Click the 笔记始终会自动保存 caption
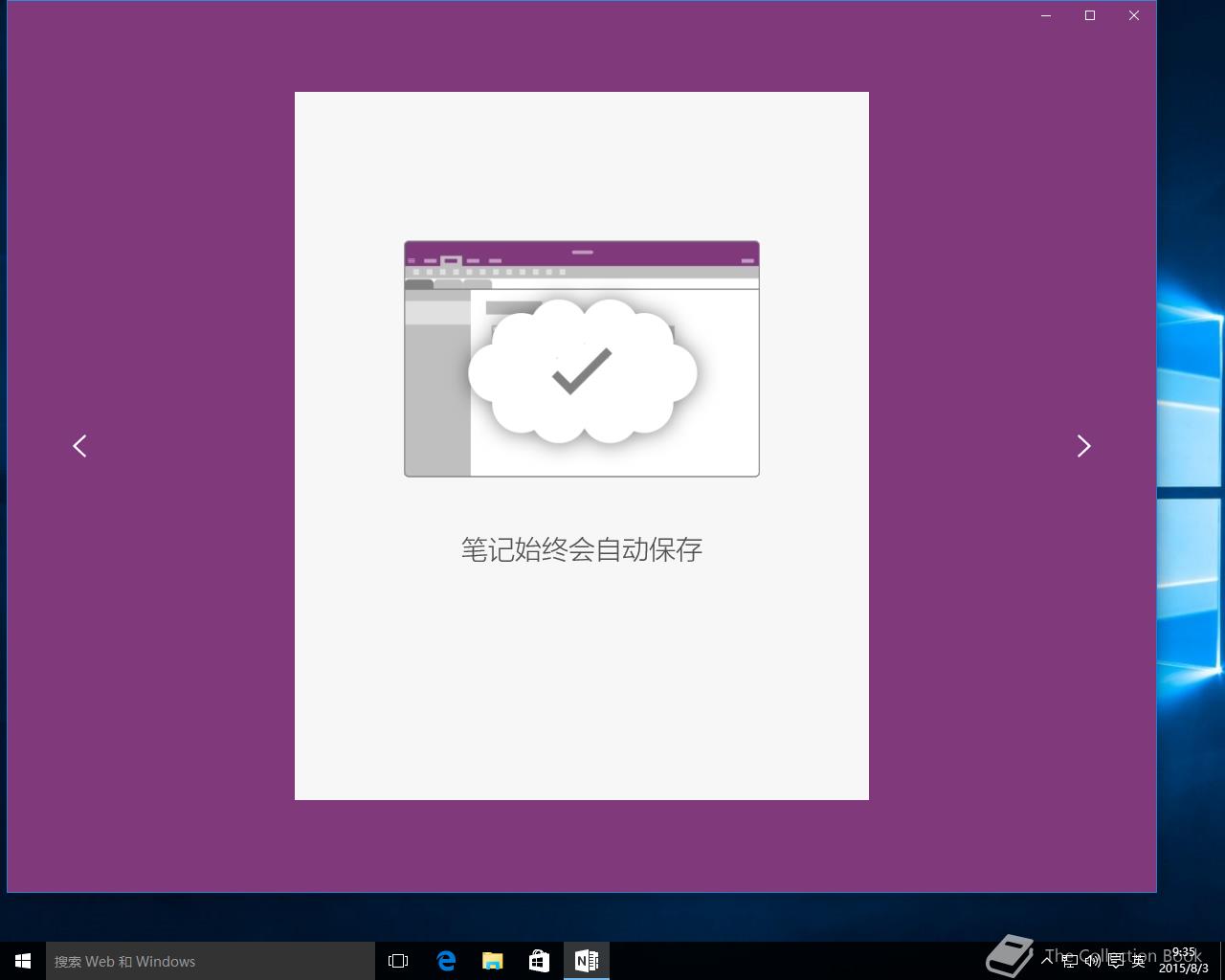The height and width of the screenshot is (980, 1225). coord(582,549)
